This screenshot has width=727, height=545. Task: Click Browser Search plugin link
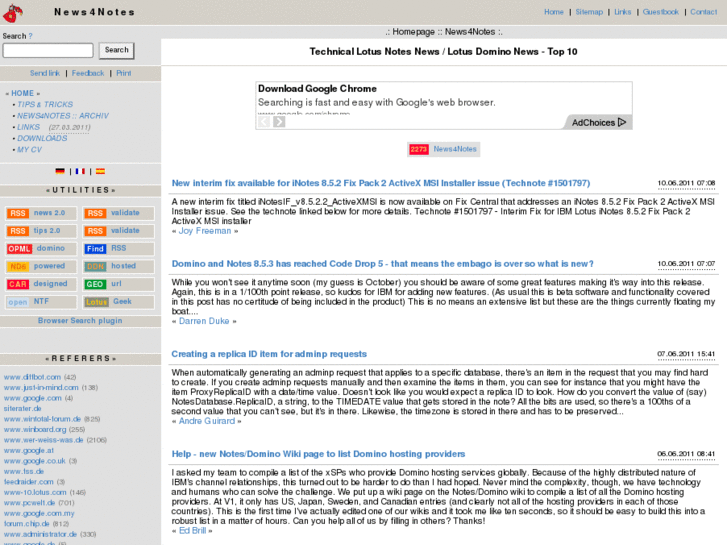pyautogui.click(x=80, y=321)
